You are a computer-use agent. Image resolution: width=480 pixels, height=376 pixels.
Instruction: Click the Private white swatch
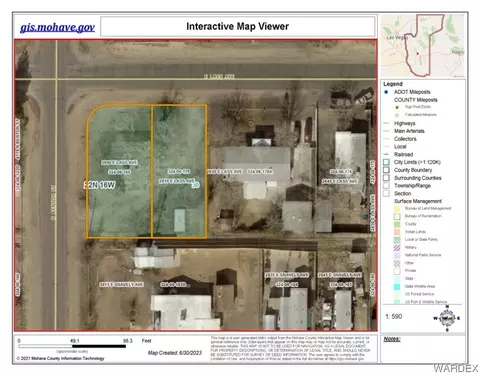click(397, 271)
